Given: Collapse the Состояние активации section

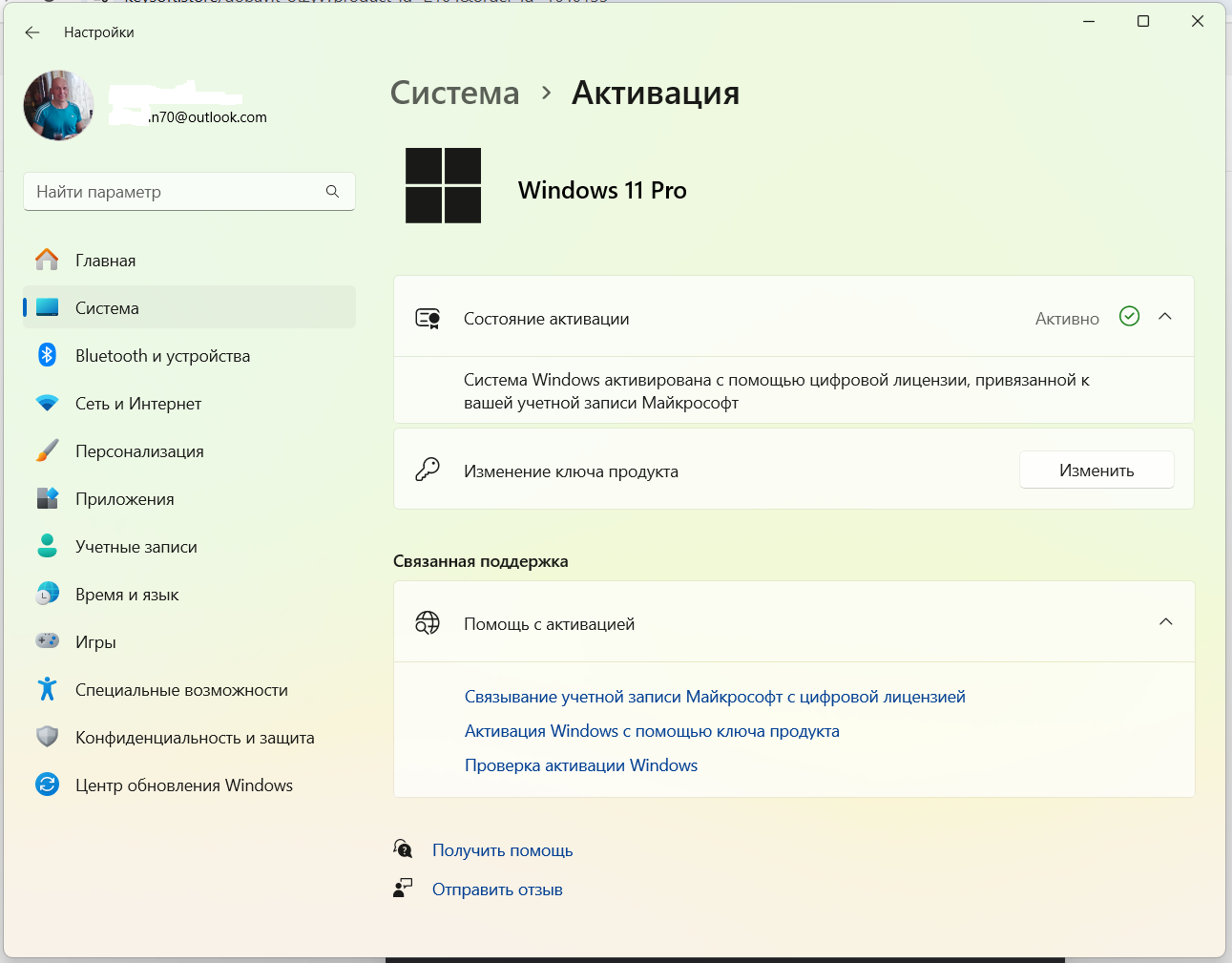Looking at the screenshot, I should [1165, 316].
